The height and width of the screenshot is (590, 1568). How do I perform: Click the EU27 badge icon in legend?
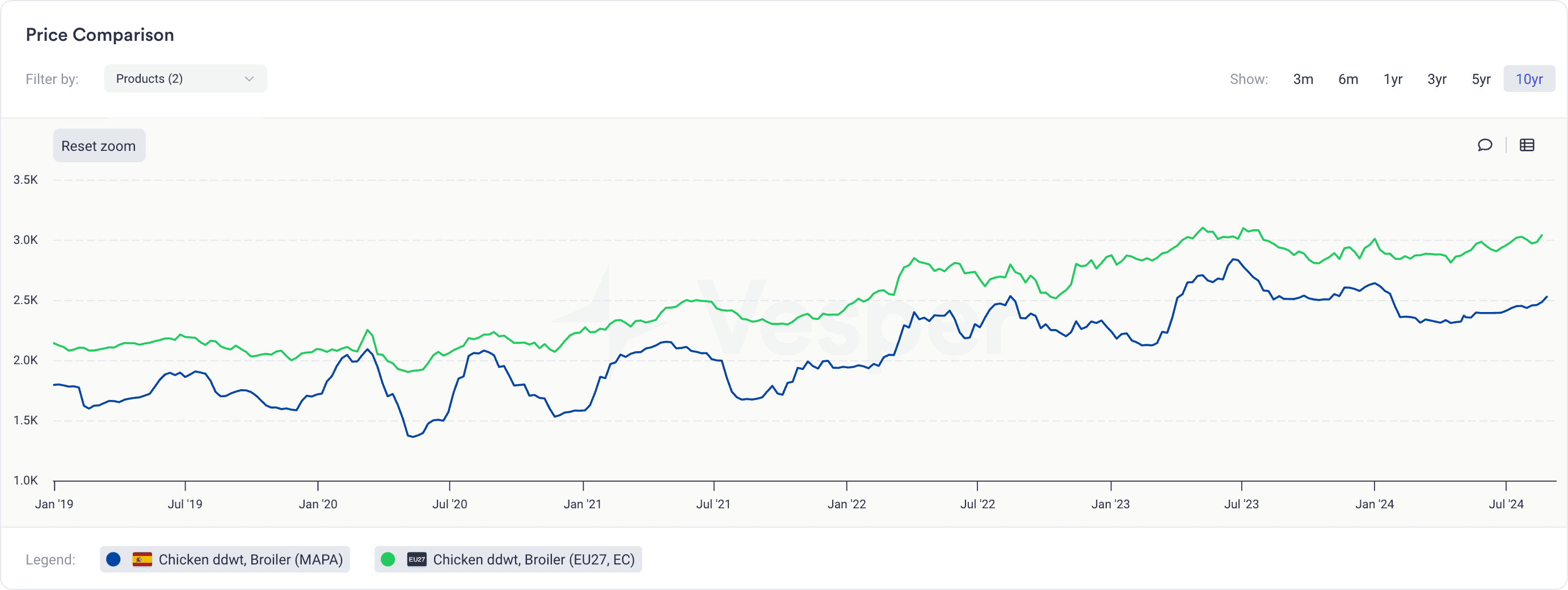coord(416,559)
